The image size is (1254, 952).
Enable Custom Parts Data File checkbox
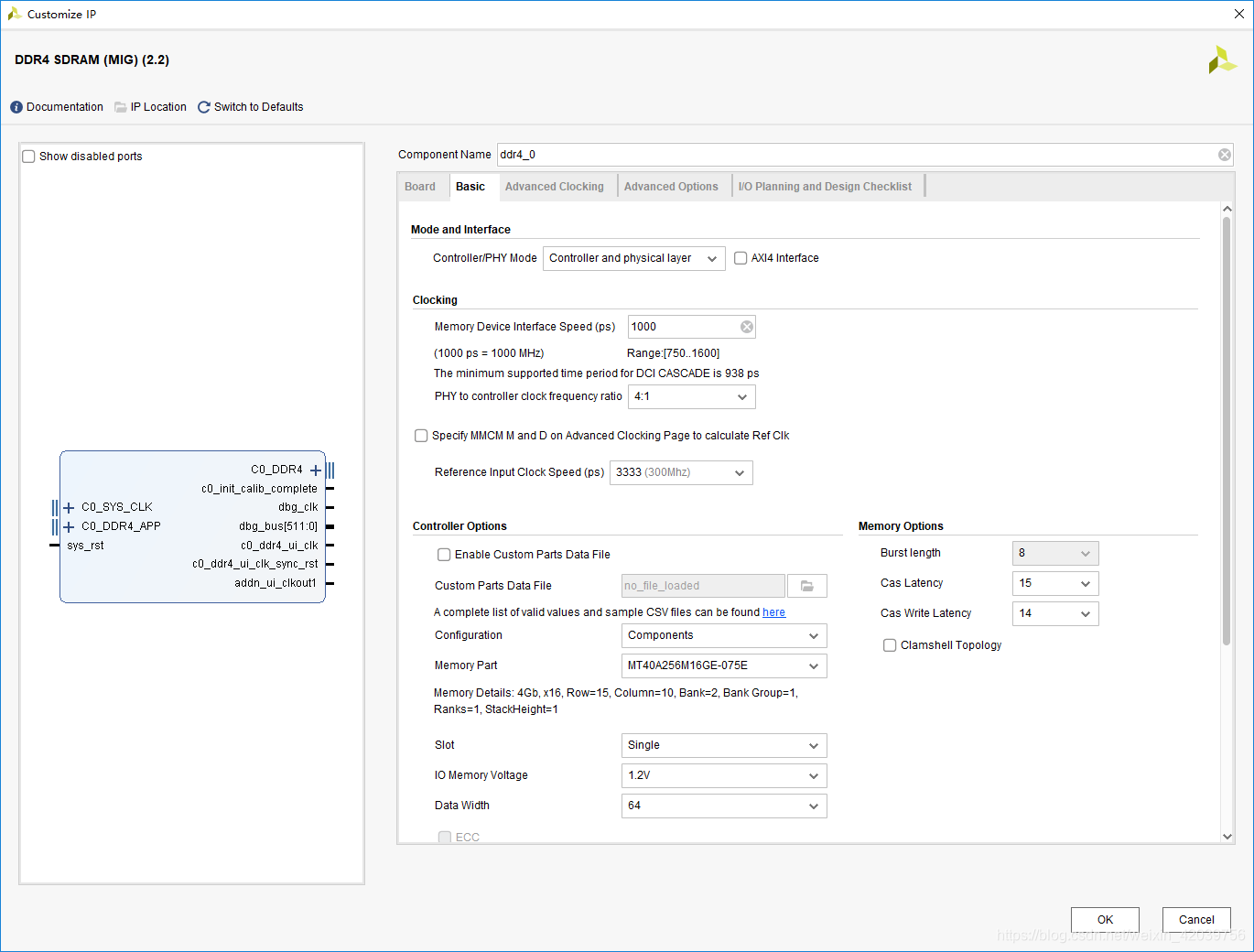pos(444,555)
